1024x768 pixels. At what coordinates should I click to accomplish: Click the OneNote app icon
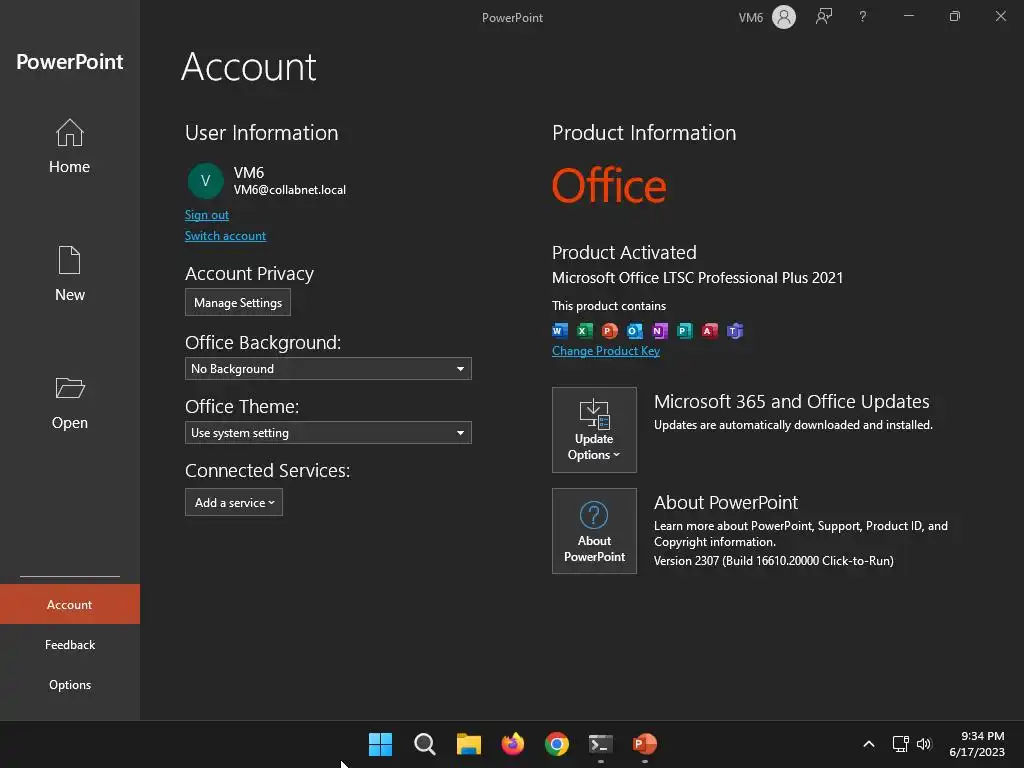coord(660,330)
